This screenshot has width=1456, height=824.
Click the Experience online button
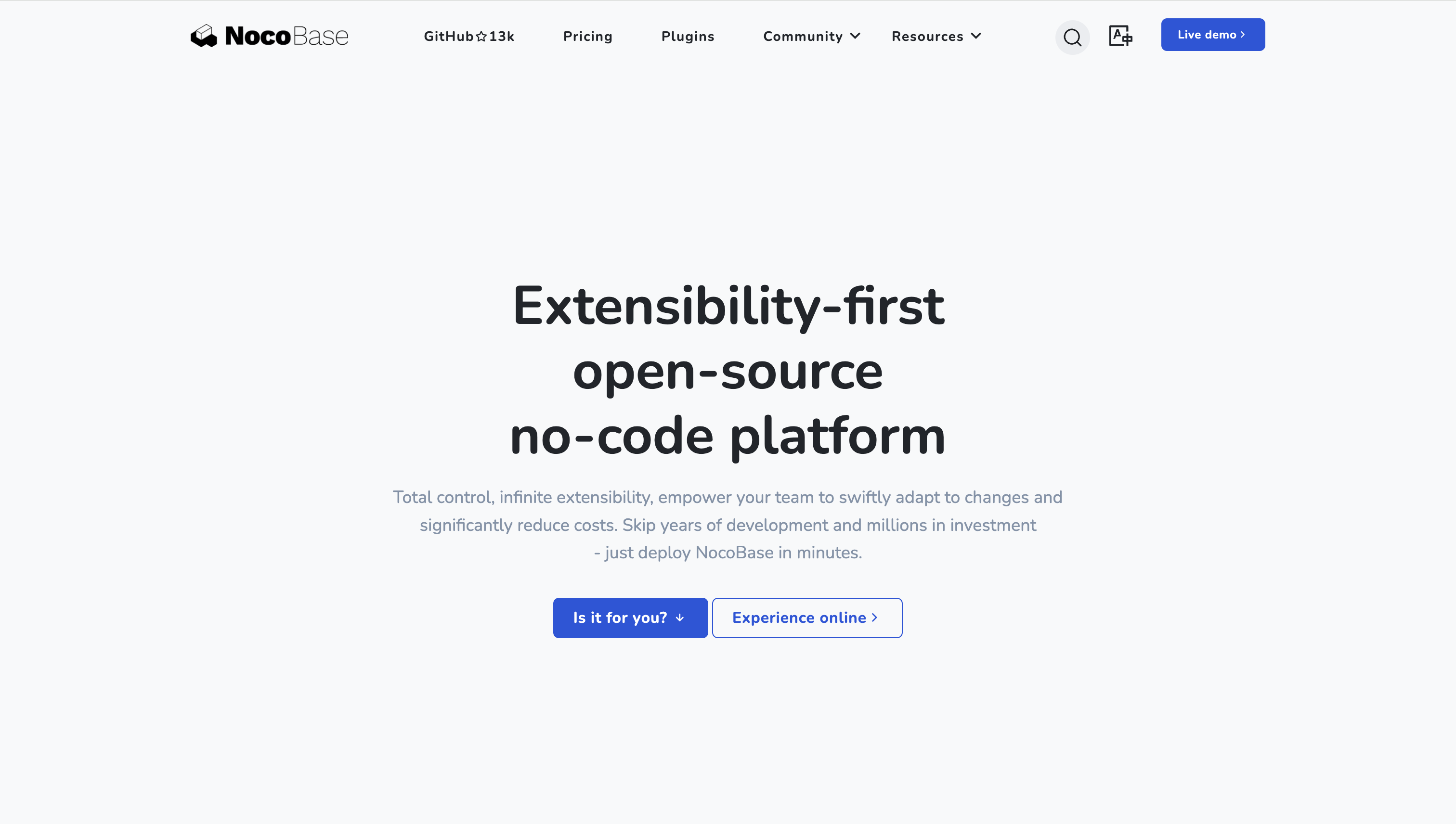[807, 617]
